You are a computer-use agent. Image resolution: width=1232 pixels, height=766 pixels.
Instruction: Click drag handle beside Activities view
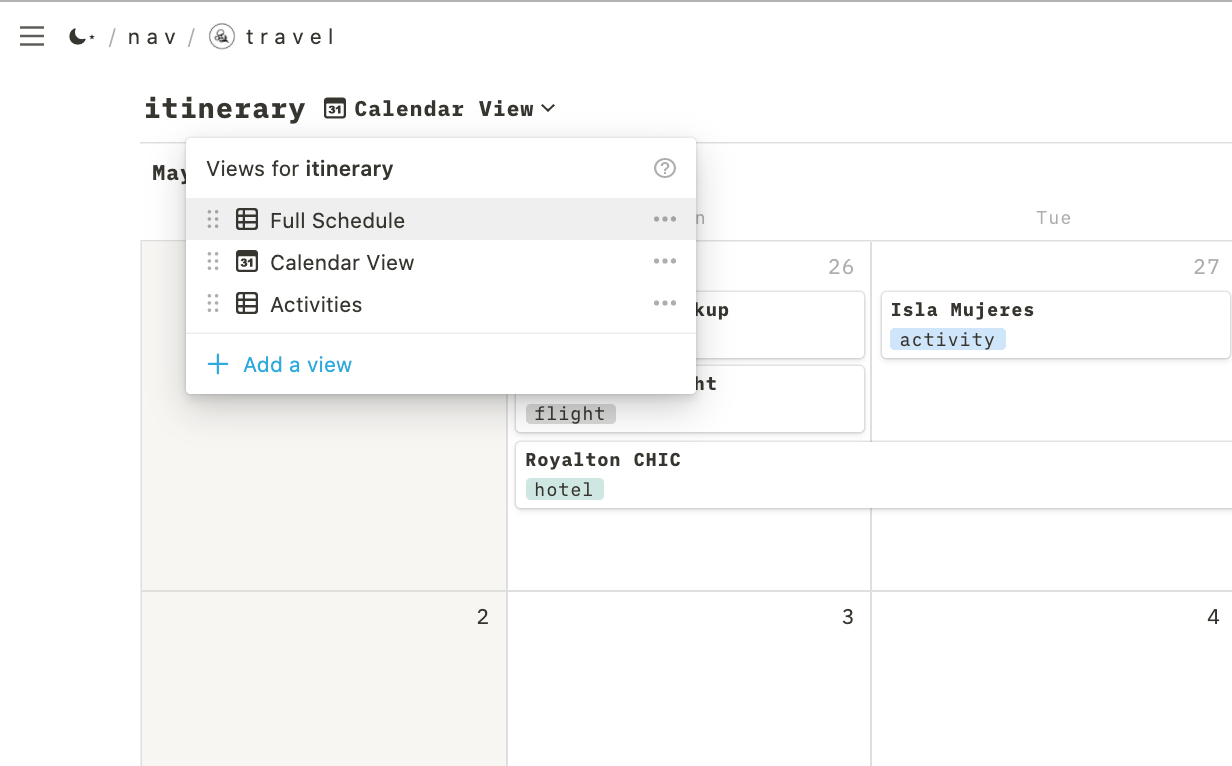[213, 304]
